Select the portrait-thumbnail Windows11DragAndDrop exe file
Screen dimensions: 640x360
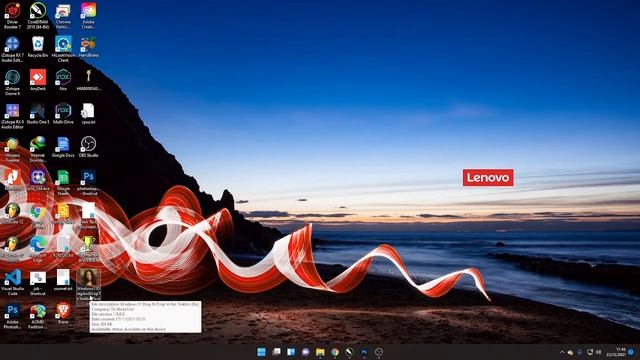click(x=88, y=284)
